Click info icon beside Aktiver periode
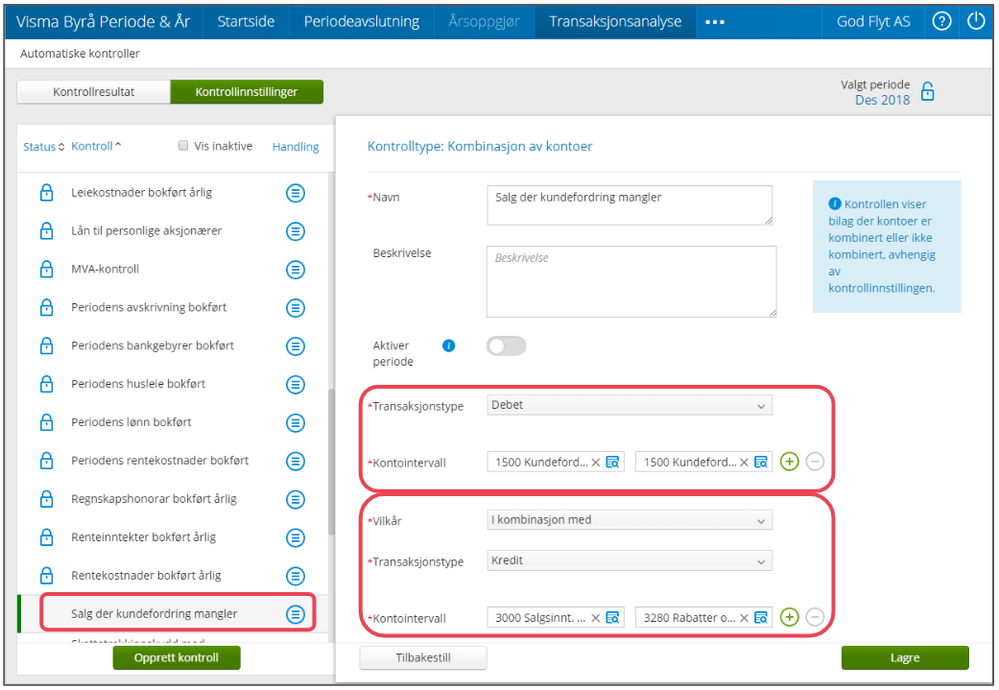The height and width of the screenshot is (690, 999). point(449,346)
